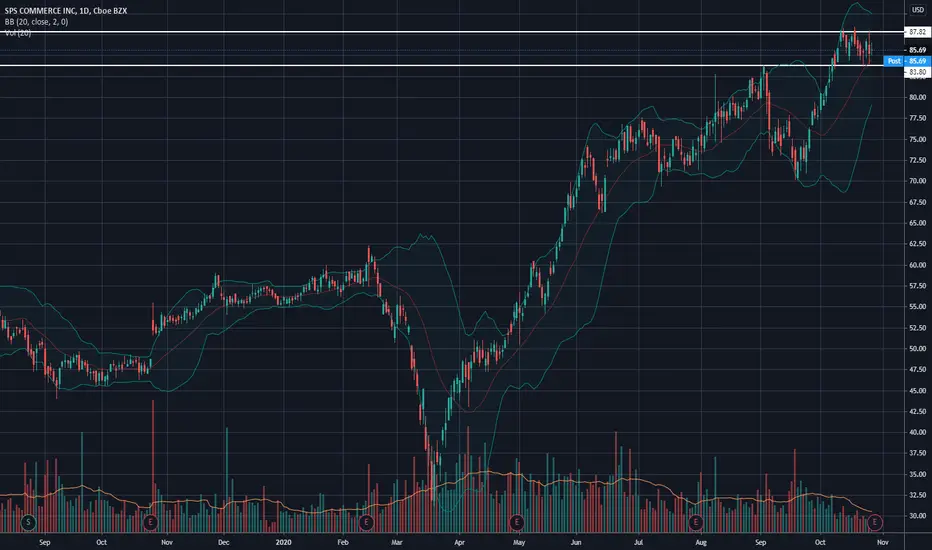Click the 80.00 price axis label
The height and width of the screenshot is (550, 932).
(918, 98)
